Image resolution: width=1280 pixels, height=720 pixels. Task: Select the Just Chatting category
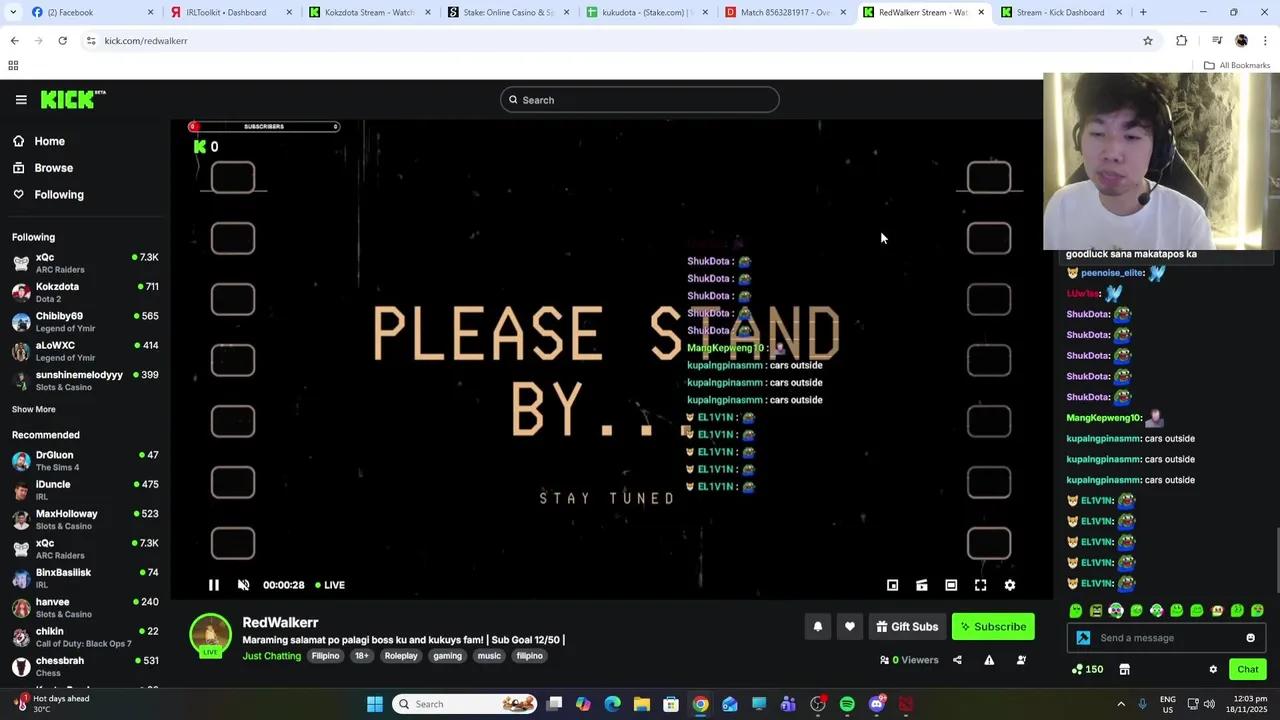click(271, 656)
